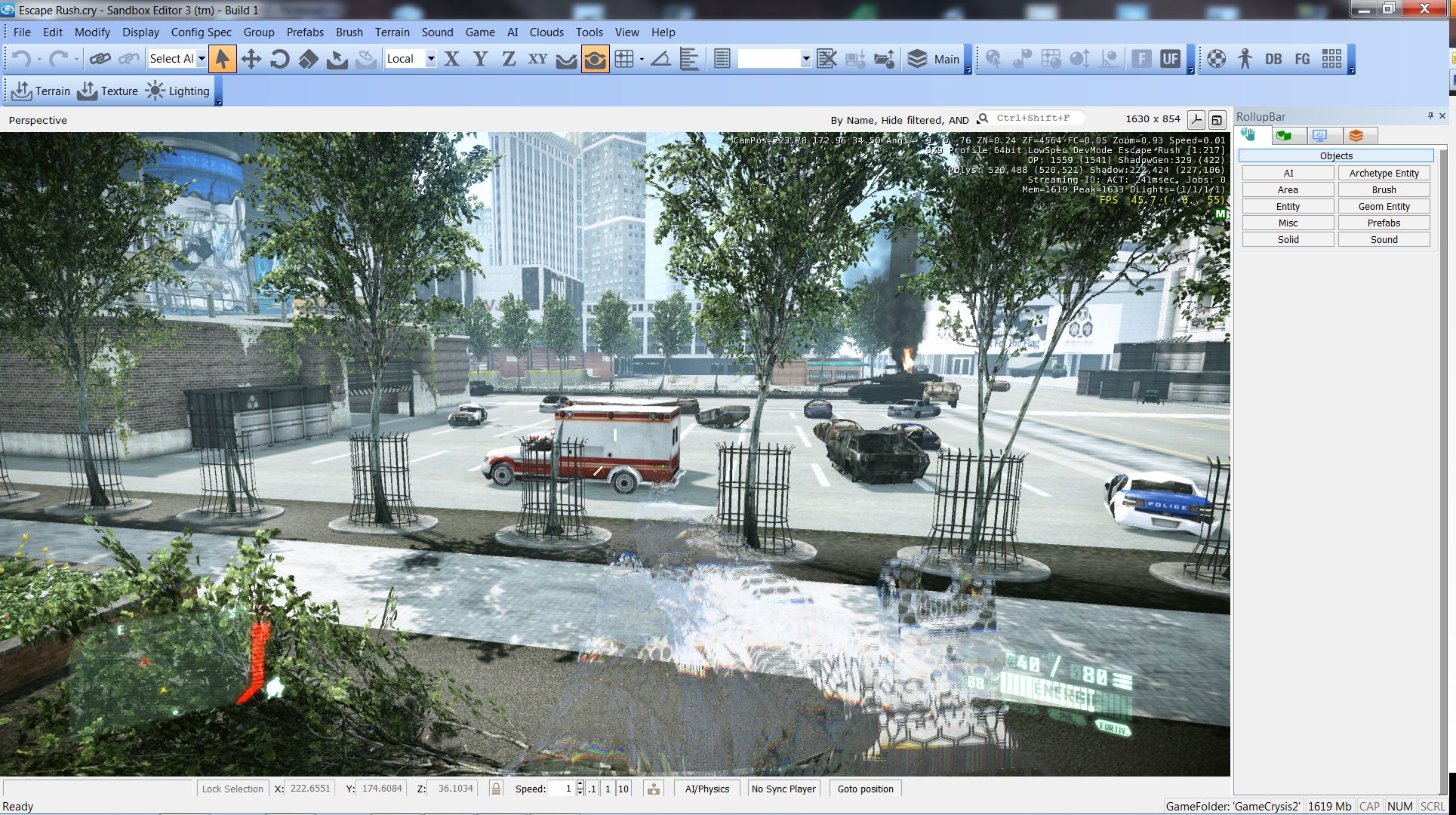This screenshot has width=1456, height=815.
Task: Click the Unfreeze all UF icon
Action: (x=1171, y=59)
